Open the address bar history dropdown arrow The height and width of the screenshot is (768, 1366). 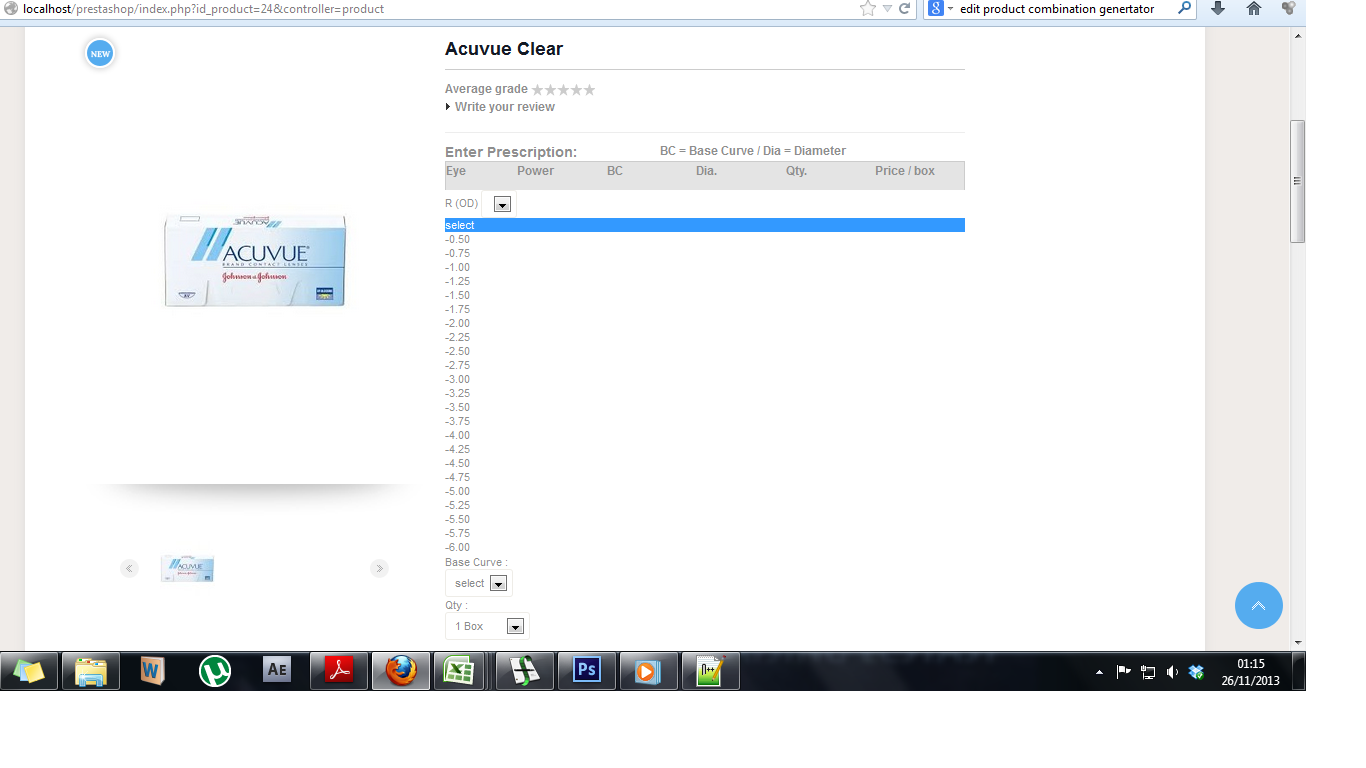click(x=887, y=9)
